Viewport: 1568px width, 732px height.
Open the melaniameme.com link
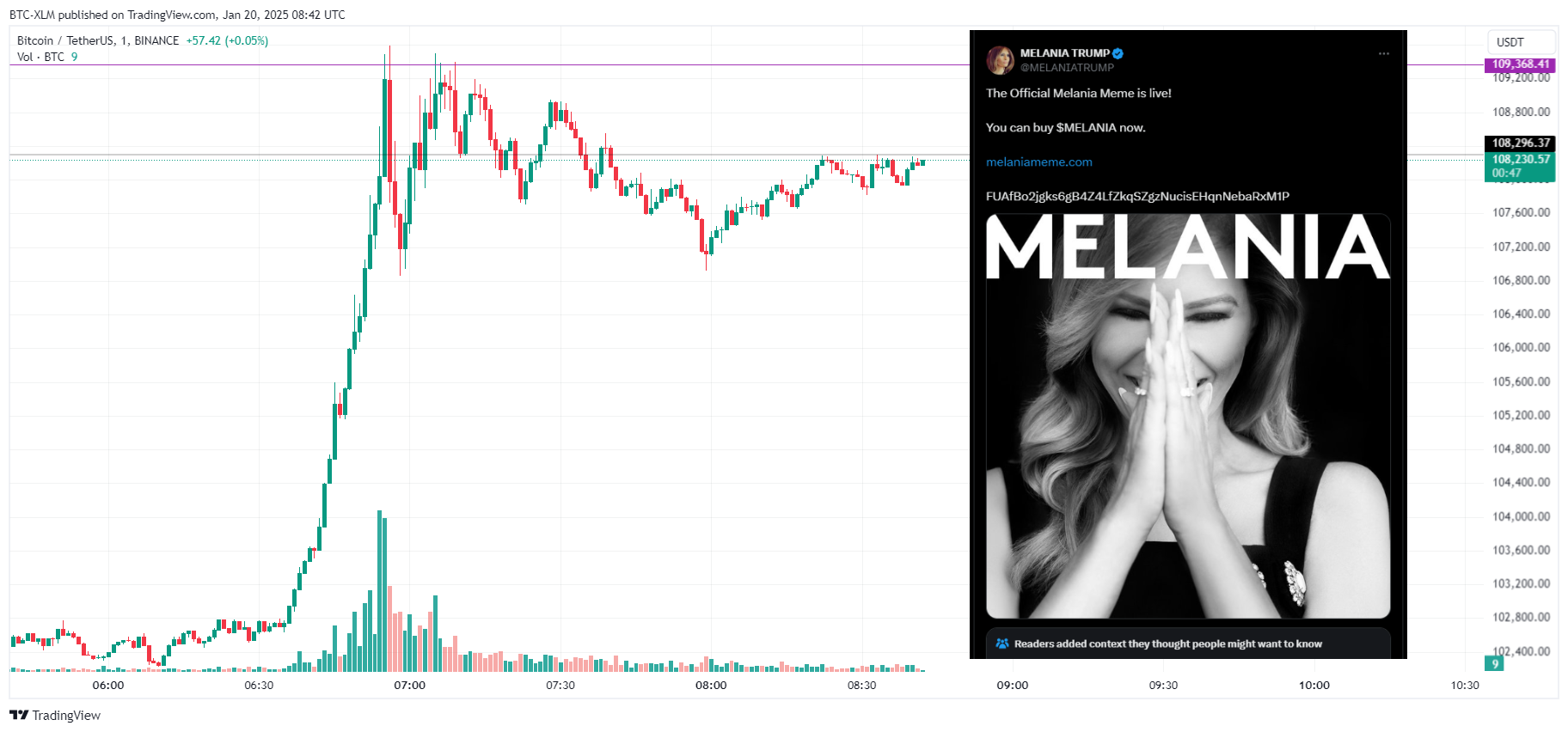1038,162
